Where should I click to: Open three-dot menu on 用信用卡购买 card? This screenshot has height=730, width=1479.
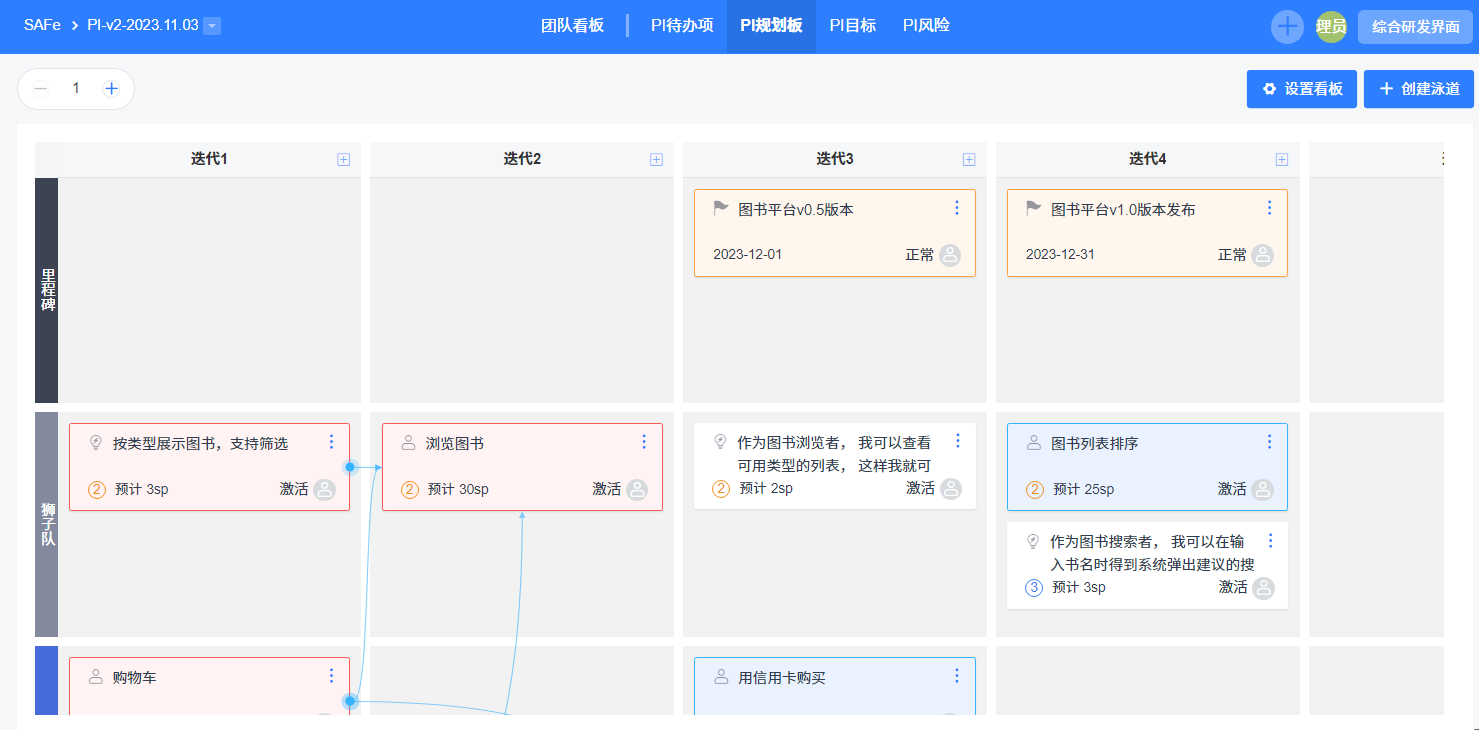(x=956, y=676)
